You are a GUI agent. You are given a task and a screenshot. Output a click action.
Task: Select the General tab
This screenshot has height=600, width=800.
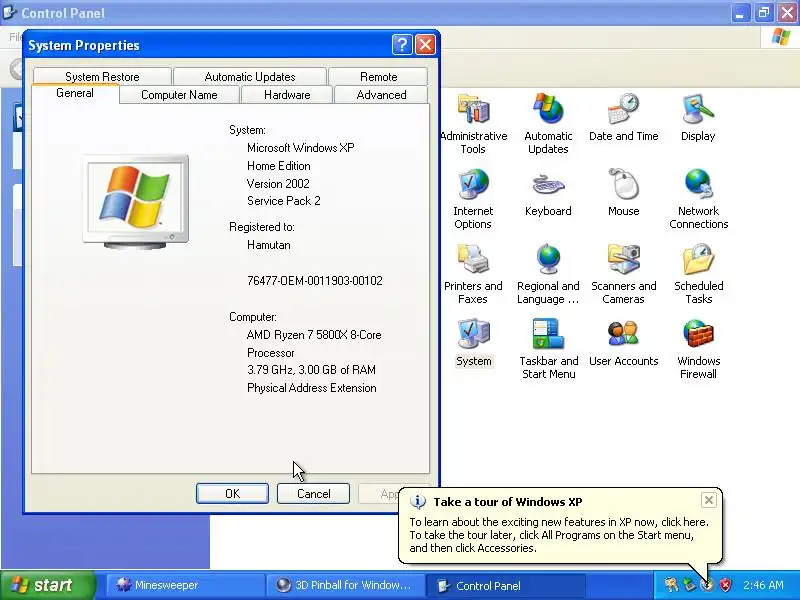click(x=75, y=93)
